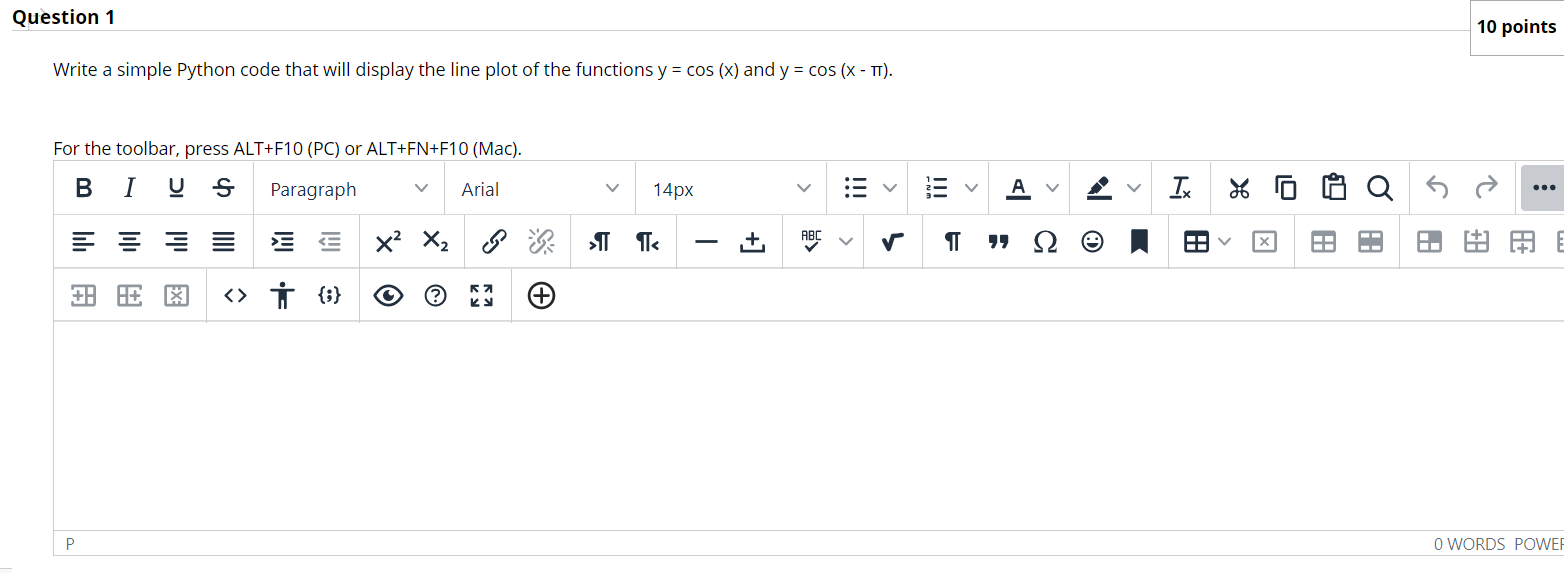Apply bullet list formatting

pos(855,188)
